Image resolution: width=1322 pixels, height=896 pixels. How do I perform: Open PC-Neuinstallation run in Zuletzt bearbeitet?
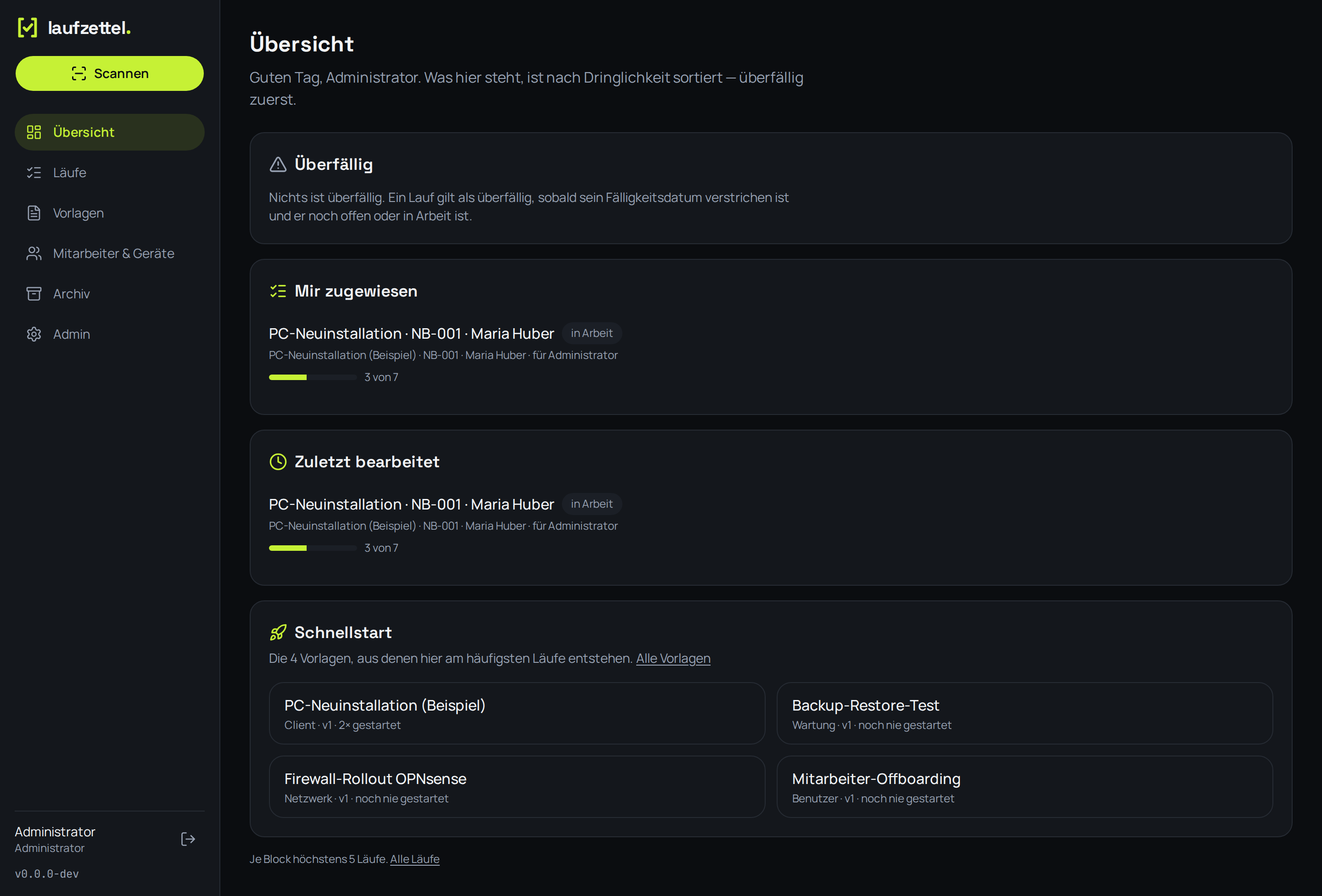click(x=411, y=504)
